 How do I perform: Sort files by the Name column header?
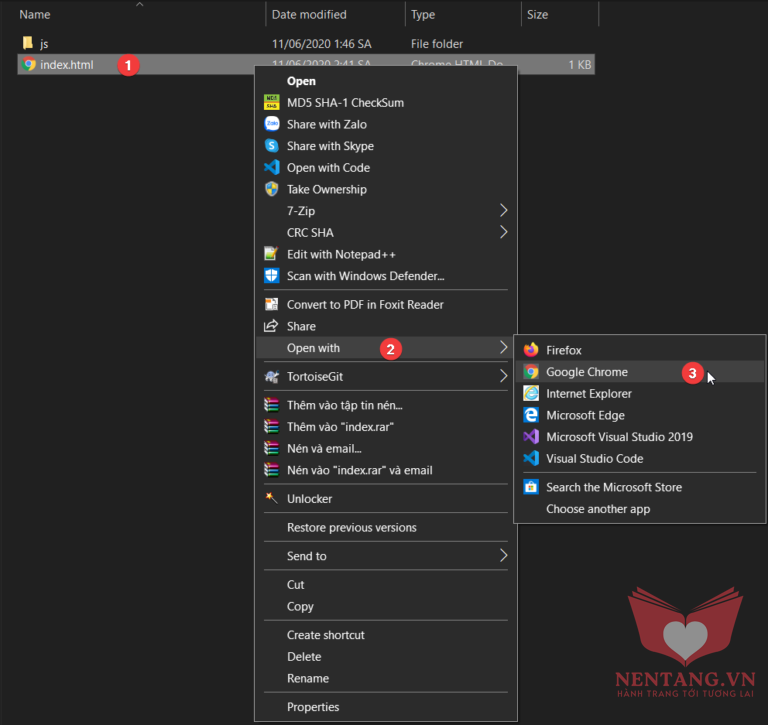(x=35, y=15)
